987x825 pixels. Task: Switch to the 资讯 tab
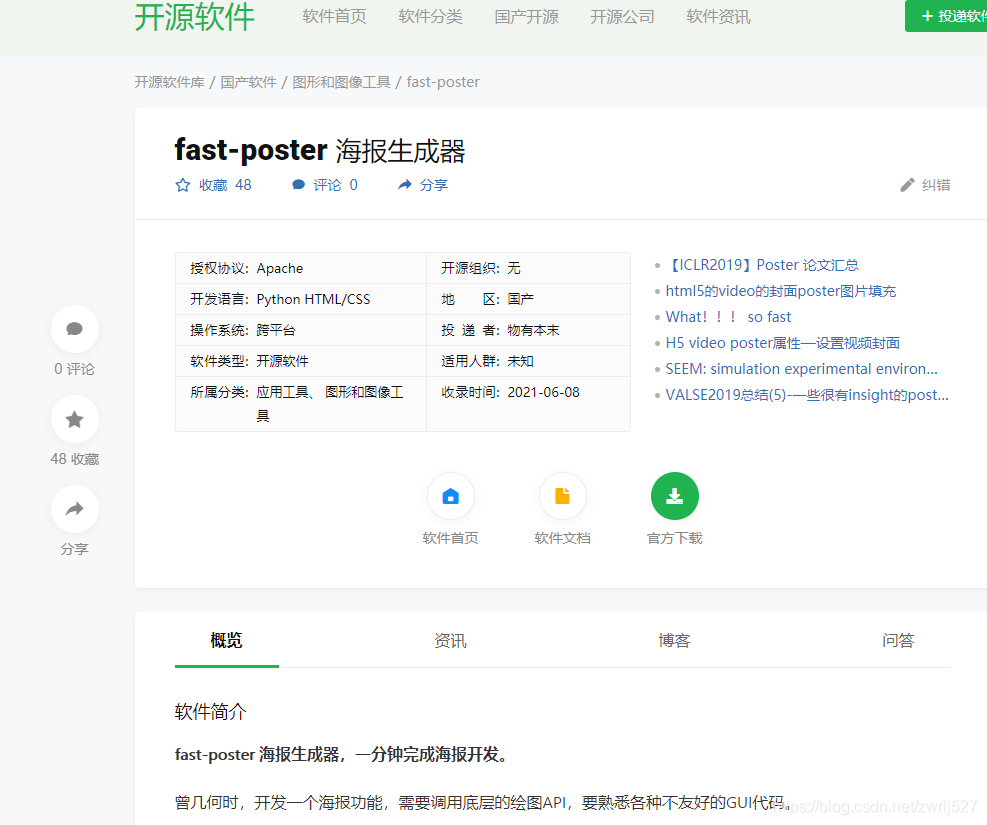click(x=451, y=641)
